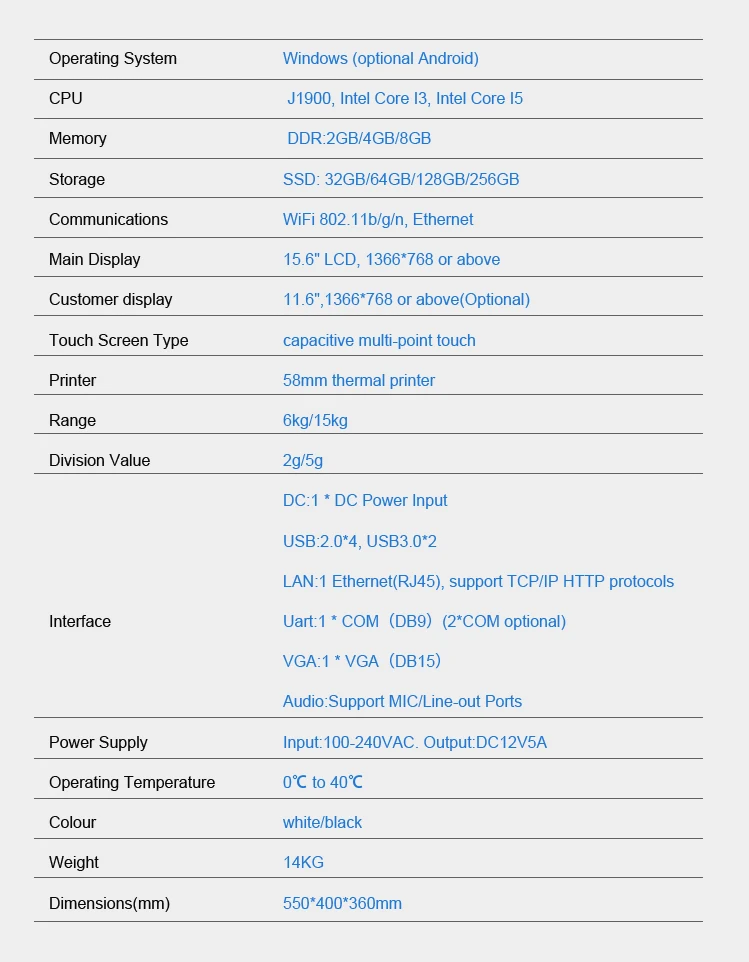
Task: Click the "USB:2.0*4, USB3.0*2" line
Action: click(x=359, y=542)
